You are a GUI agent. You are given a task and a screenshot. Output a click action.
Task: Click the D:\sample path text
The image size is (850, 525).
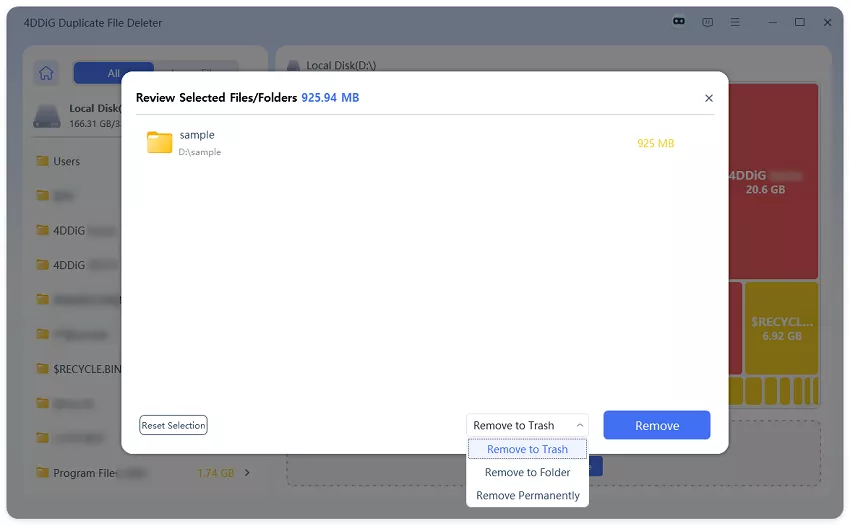pyautogui.click(x=199, y=152)
